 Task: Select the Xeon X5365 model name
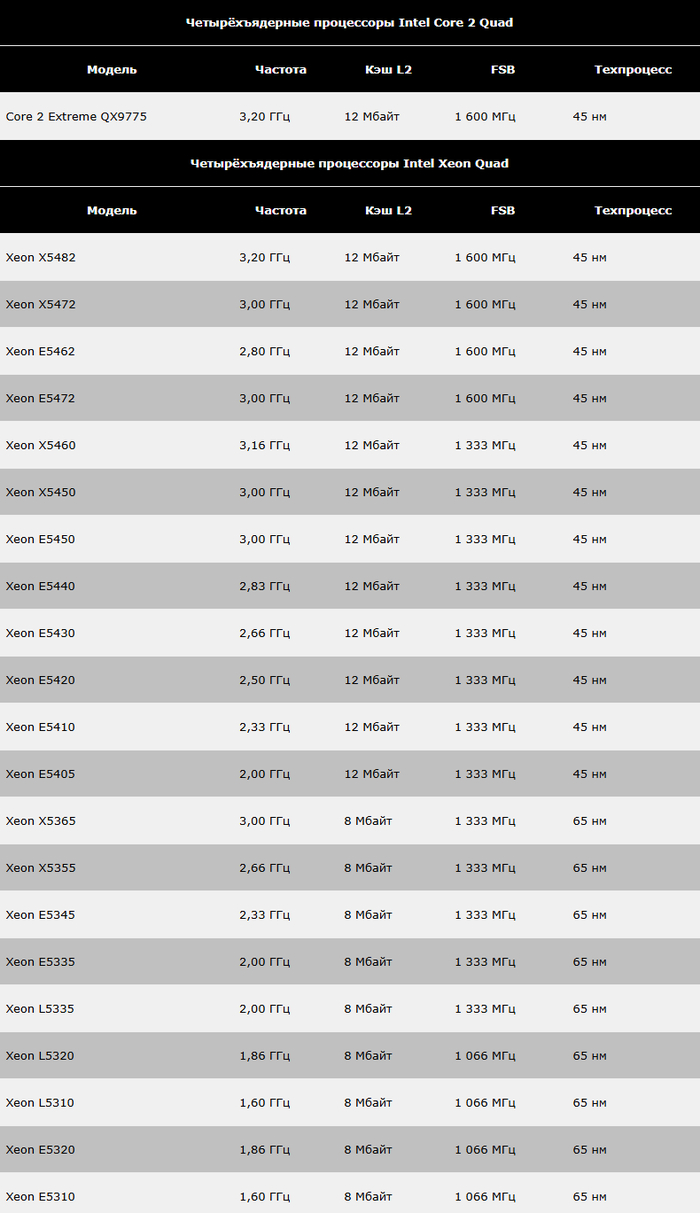[40, 822]
